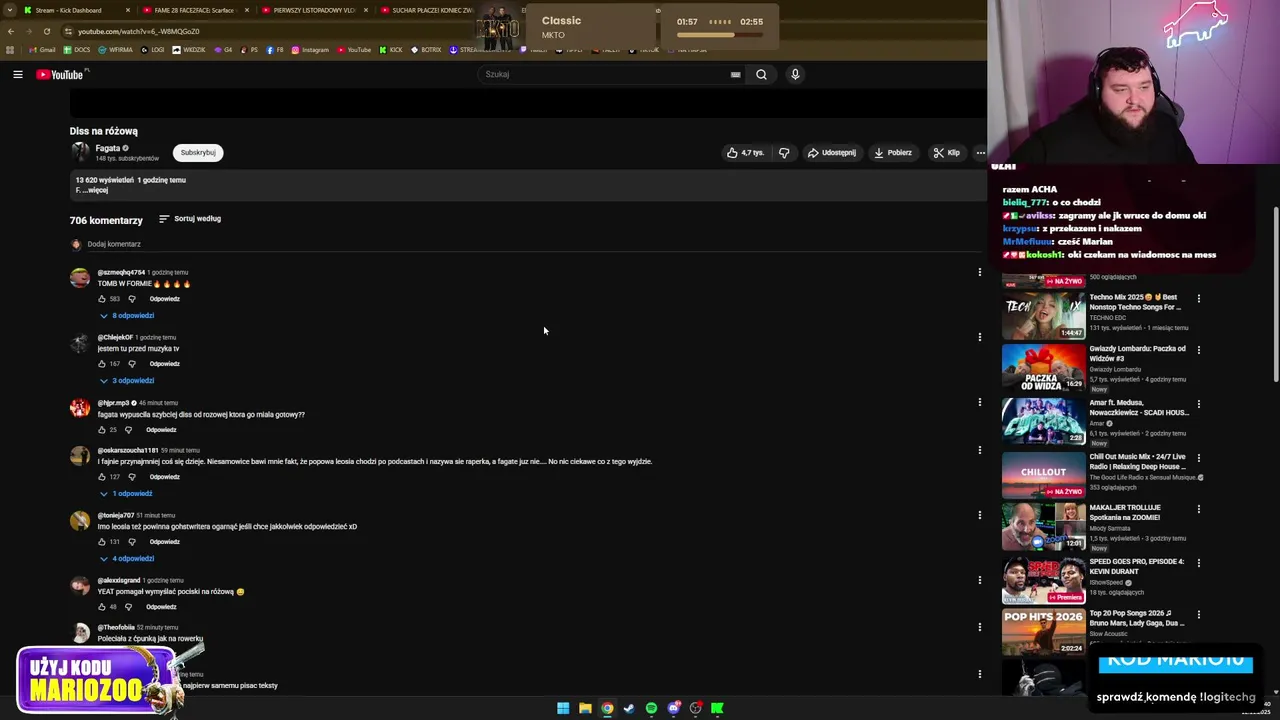Expand description with ...więcej
The width and height of the screenshot is (1280, 720).
96,190
